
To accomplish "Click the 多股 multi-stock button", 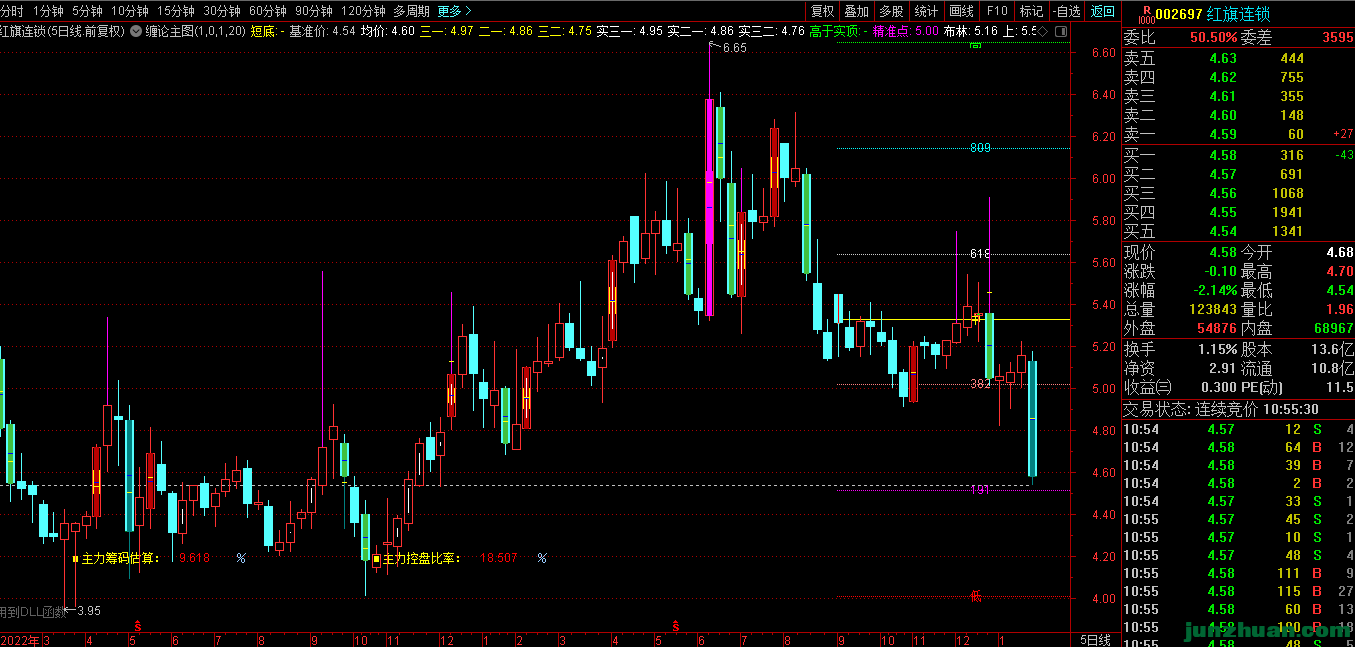I will (891, 11).
